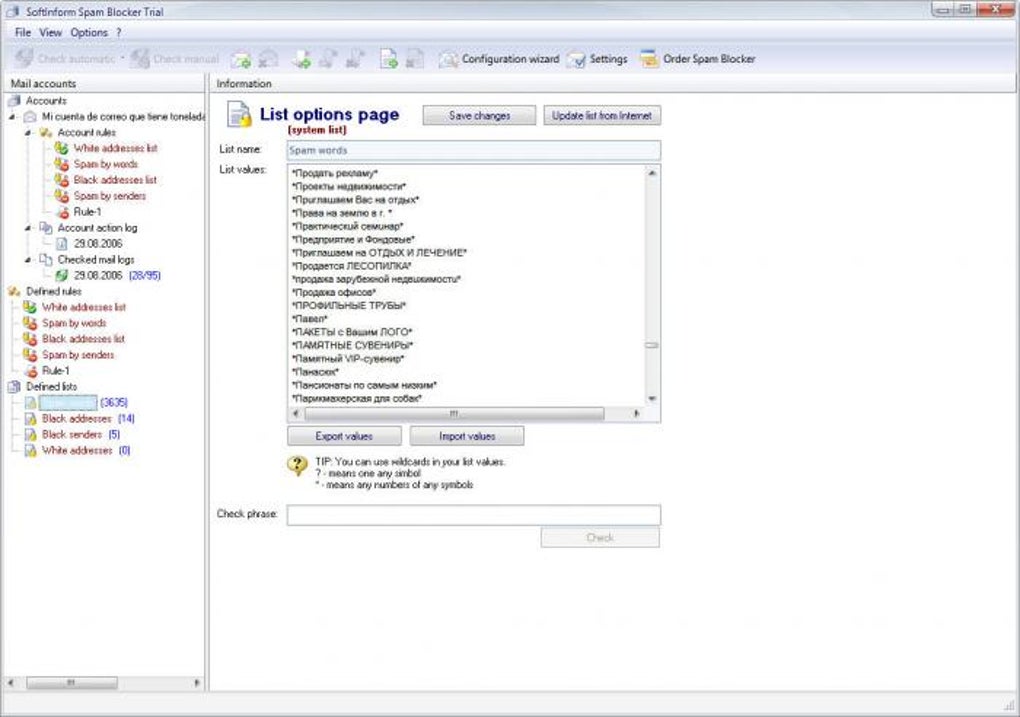The width and height of the screenshot is (1020, 717).
Task: Click the icon of Rule-1 under Defined rules
Action: [x=31, y=371]
